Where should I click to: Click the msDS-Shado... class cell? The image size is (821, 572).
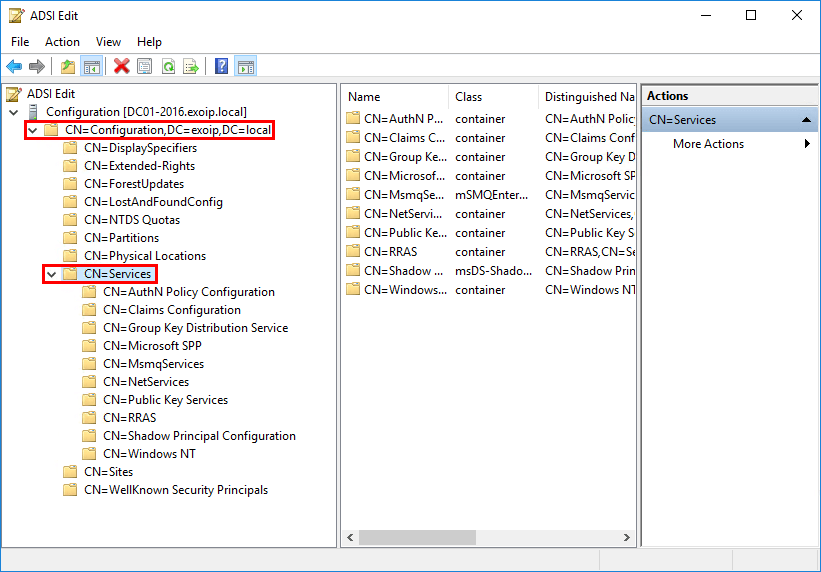[493, 271]
